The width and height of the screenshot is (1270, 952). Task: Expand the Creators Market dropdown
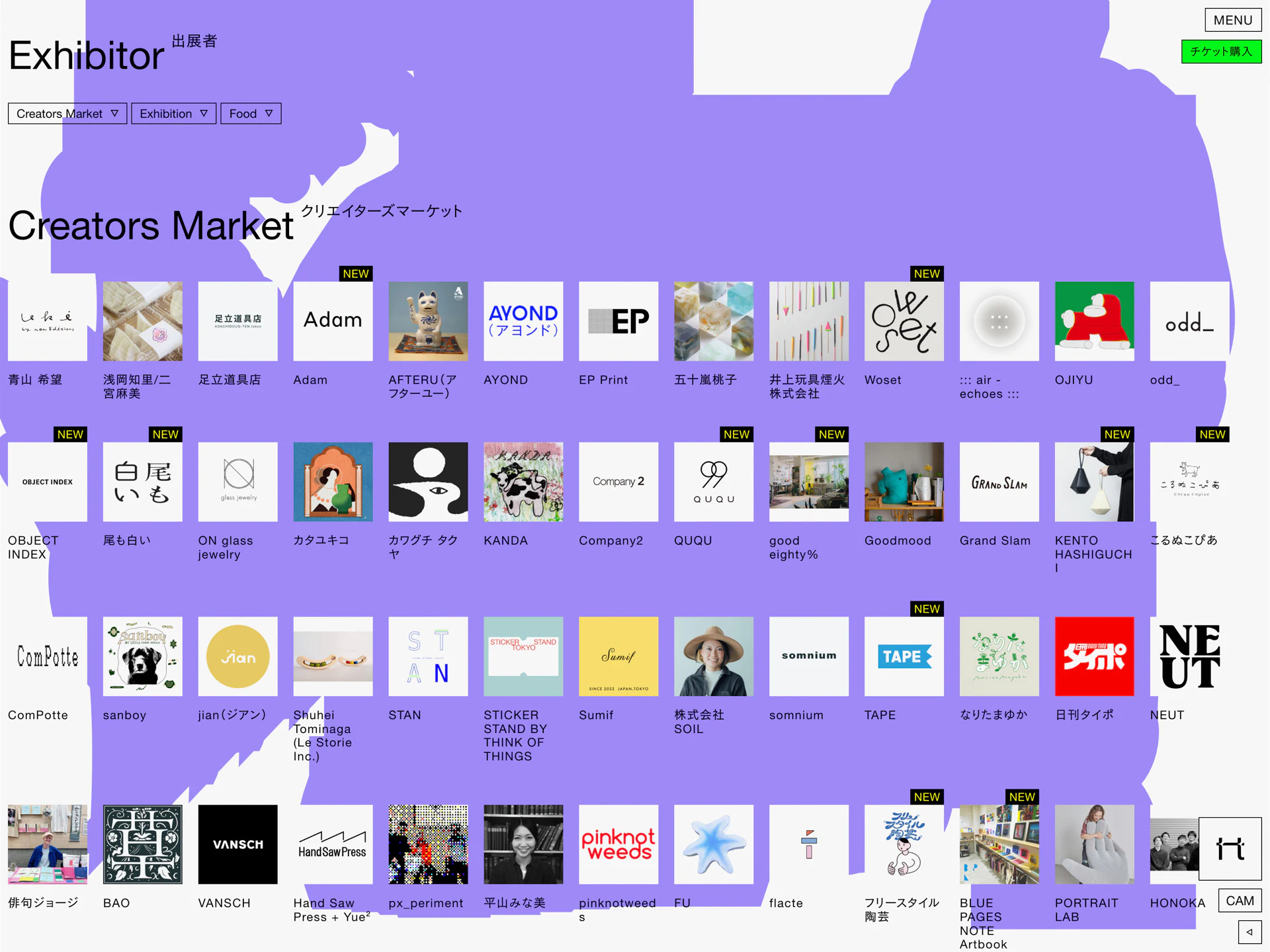tap(67, 113)
